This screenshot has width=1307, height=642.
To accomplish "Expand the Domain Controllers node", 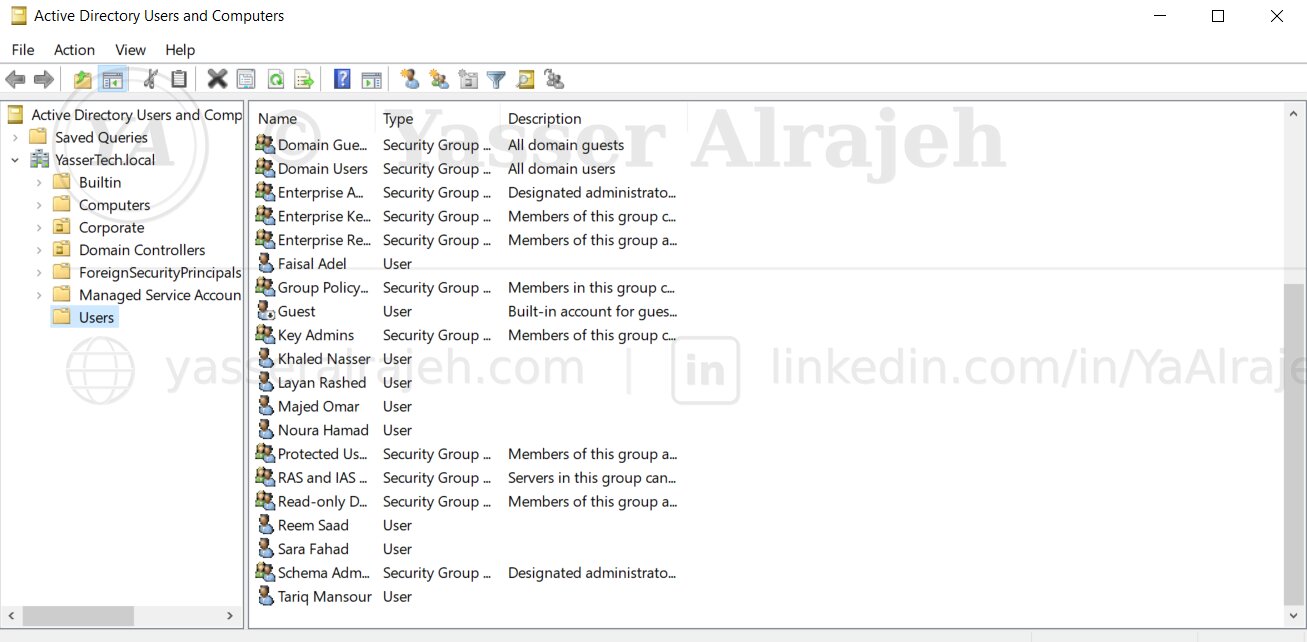I will tap(39, 250).
